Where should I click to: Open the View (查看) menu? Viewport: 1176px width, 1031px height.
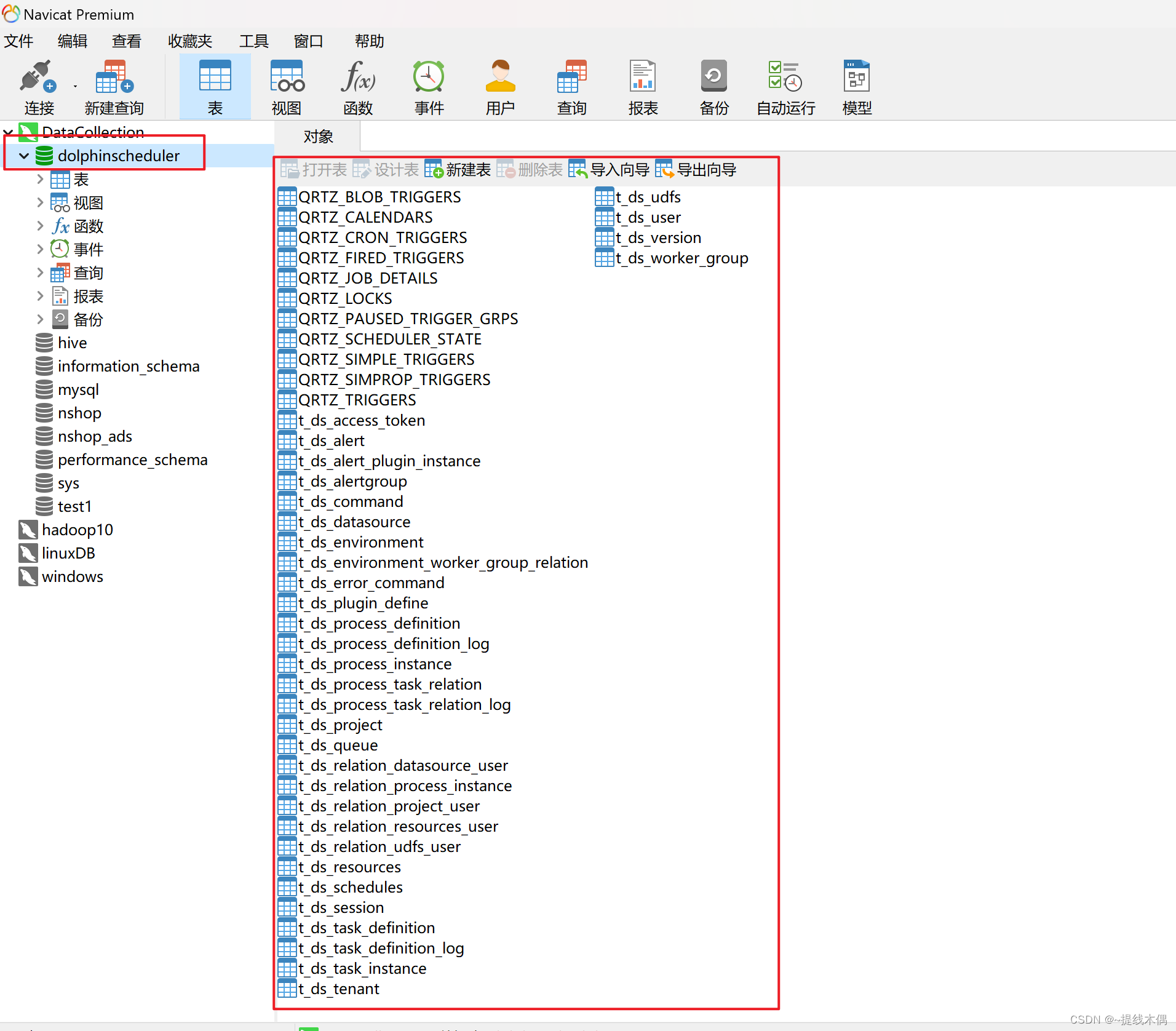tap(127, 41)
